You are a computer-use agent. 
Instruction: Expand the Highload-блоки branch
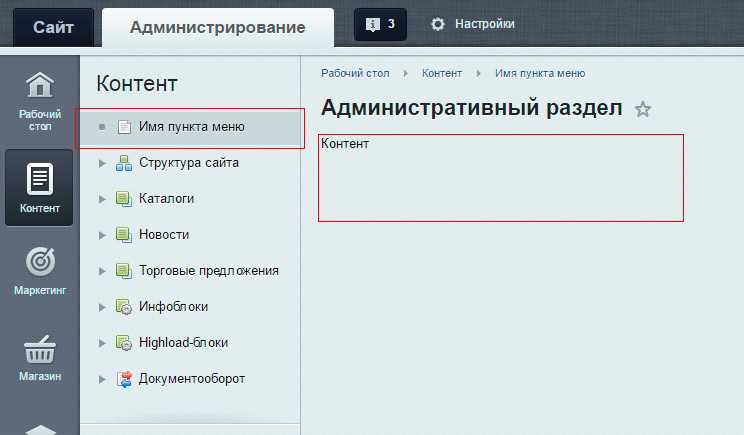102,343
